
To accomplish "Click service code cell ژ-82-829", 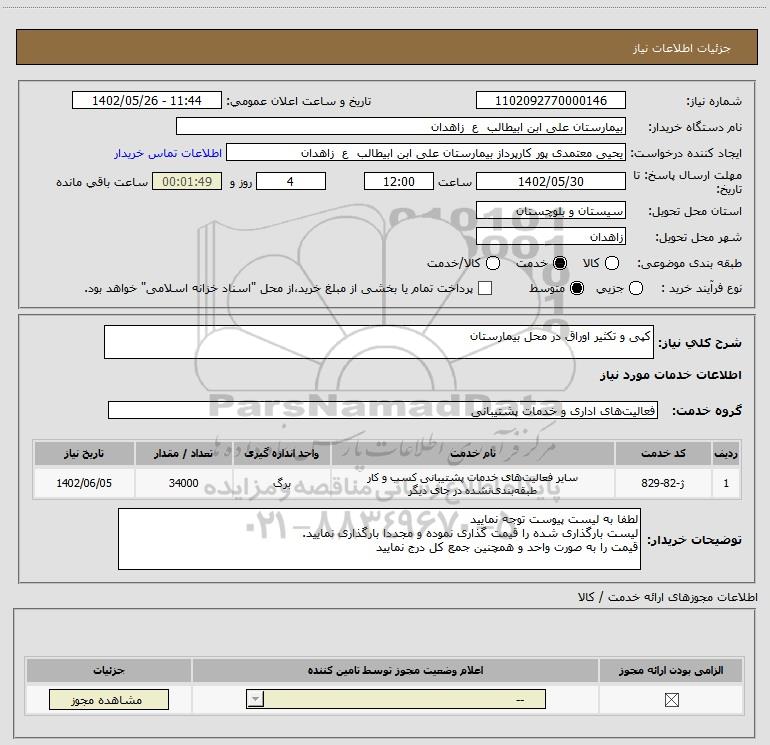I will [x=663, y=483].
